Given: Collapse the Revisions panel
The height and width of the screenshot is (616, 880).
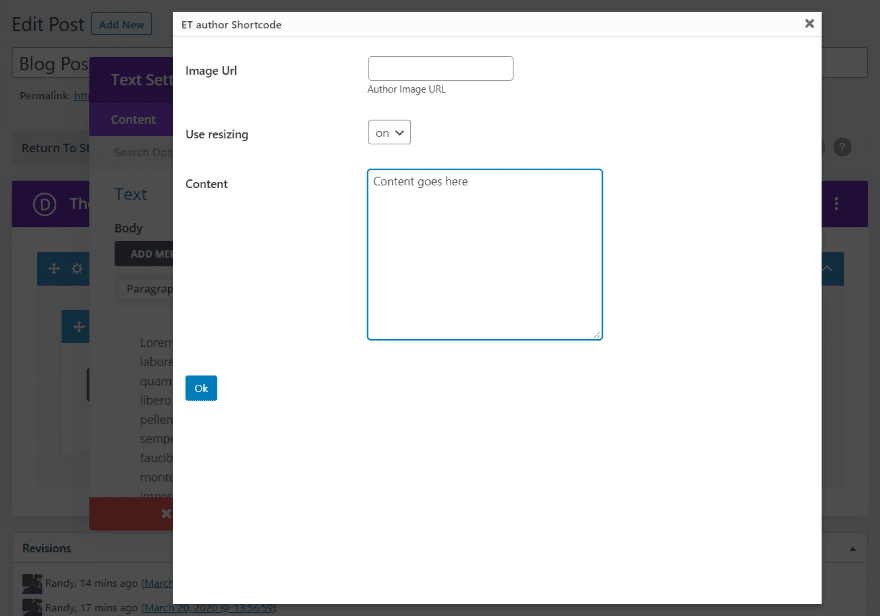Looking at the screenshot, I should point(852,548).
